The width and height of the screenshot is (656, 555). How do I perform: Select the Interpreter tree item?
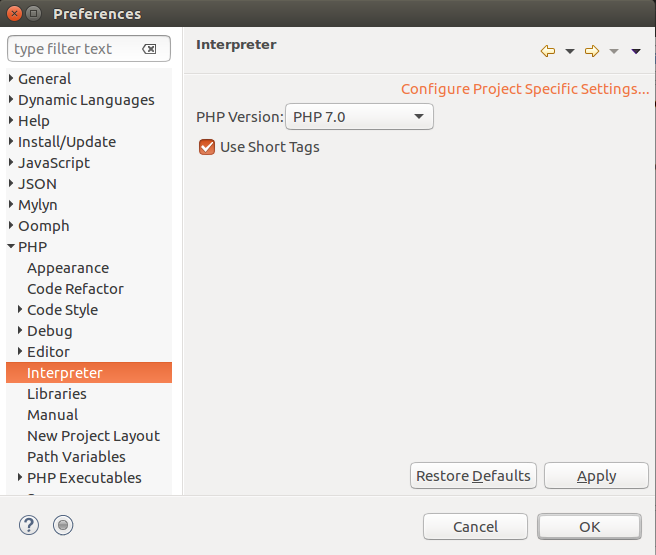89,372
